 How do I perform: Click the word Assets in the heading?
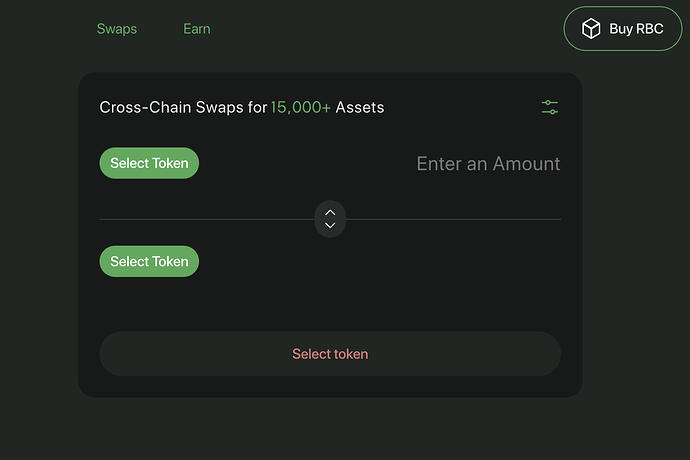360,107
